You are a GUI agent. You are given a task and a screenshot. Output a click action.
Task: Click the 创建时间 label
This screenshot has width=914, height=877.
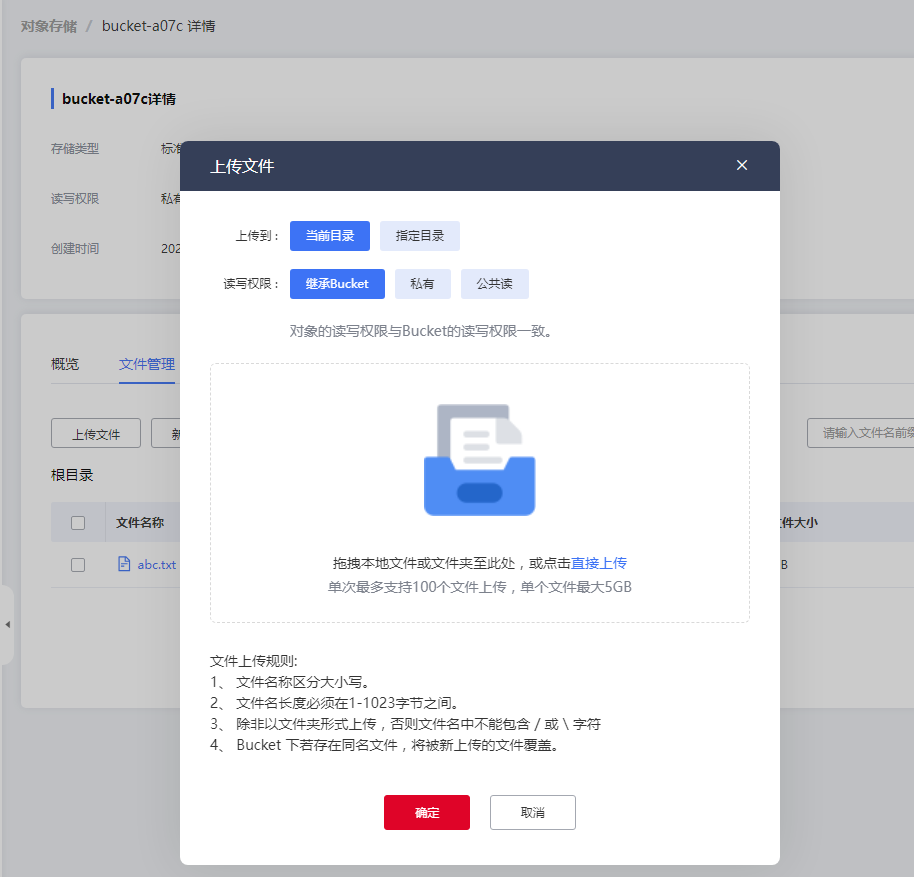75,249
